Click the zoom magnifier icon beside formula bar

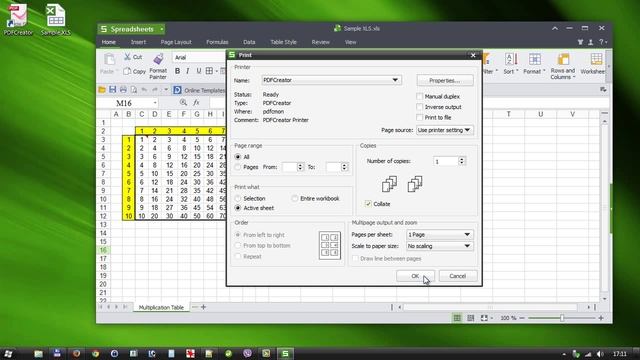[183, 102]
